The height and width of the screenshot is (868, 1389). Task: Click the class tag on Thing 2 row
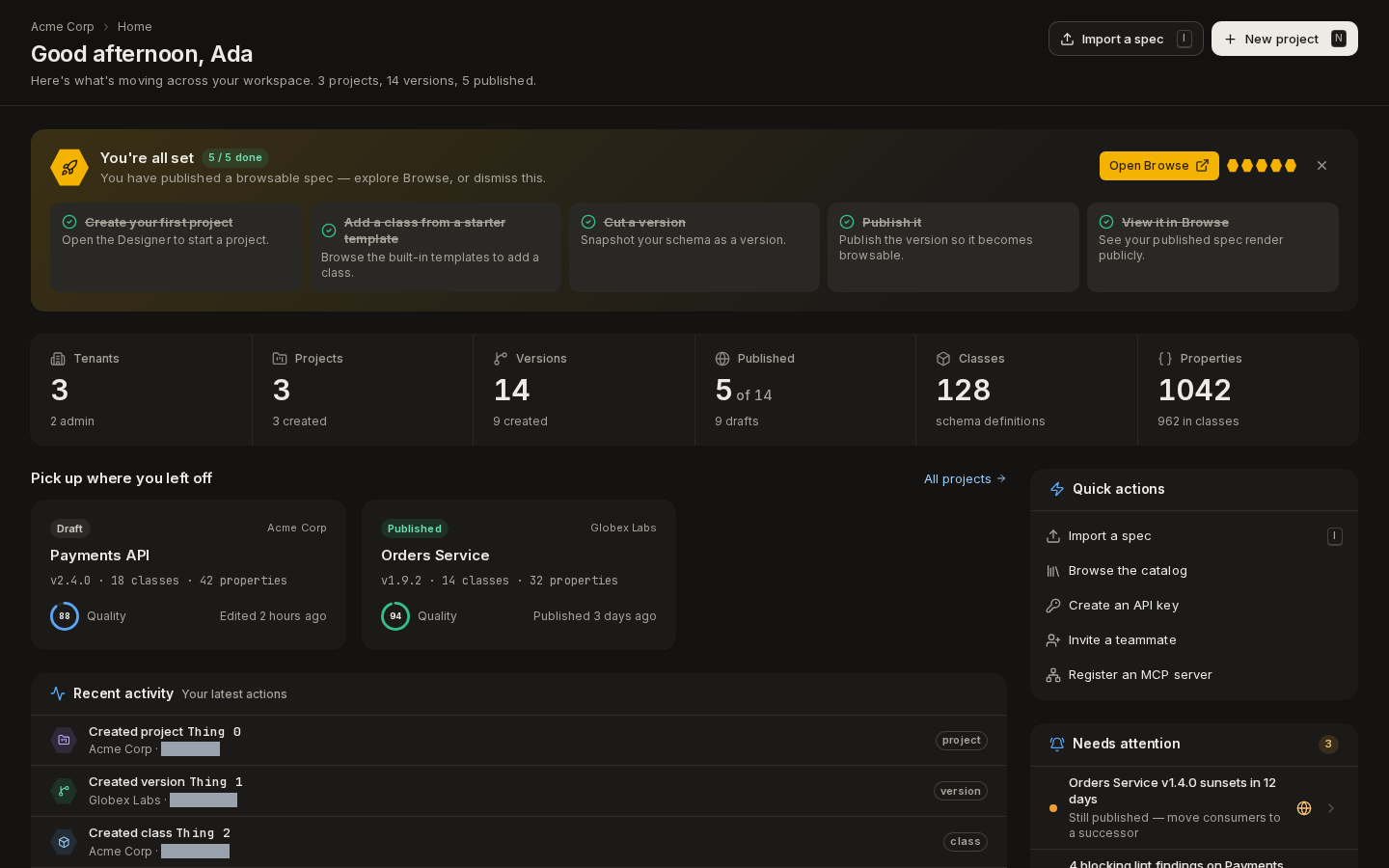[966, 842]
